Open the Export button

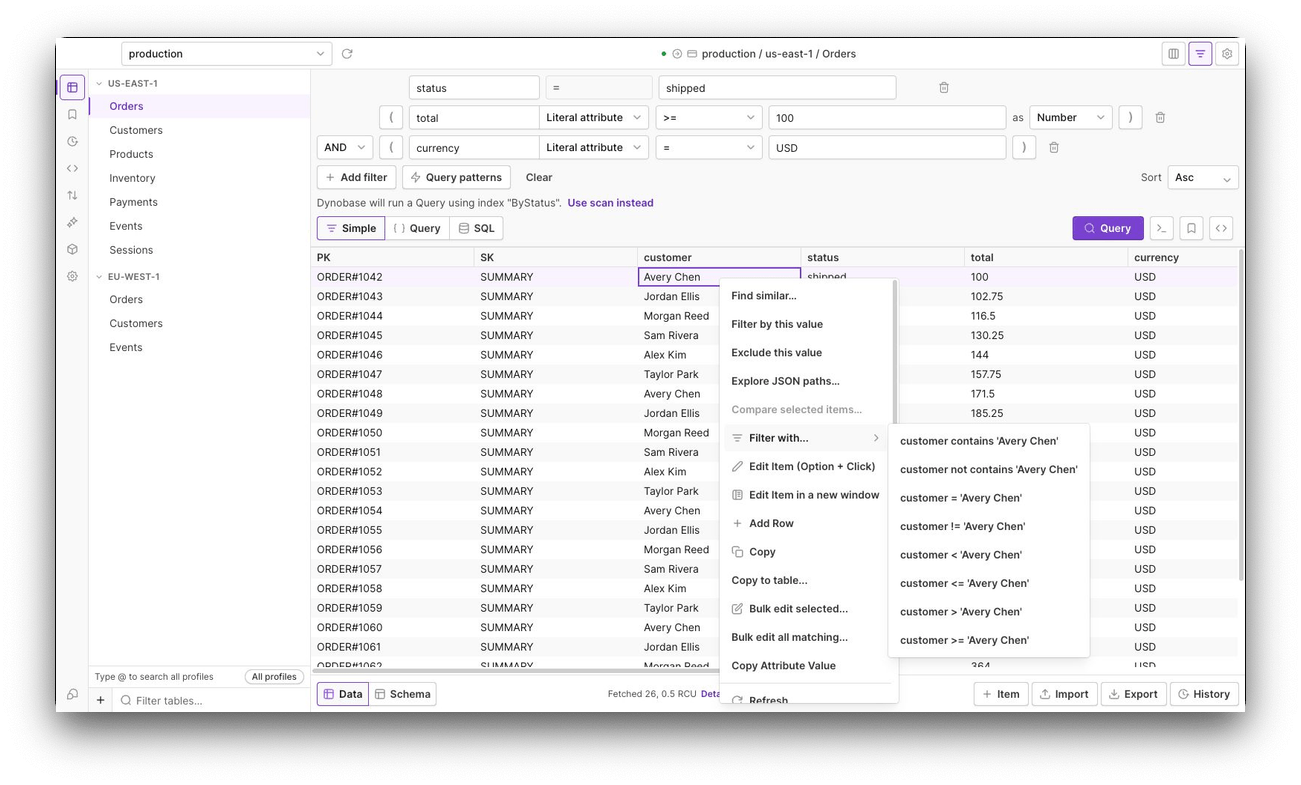(1133, 694)
